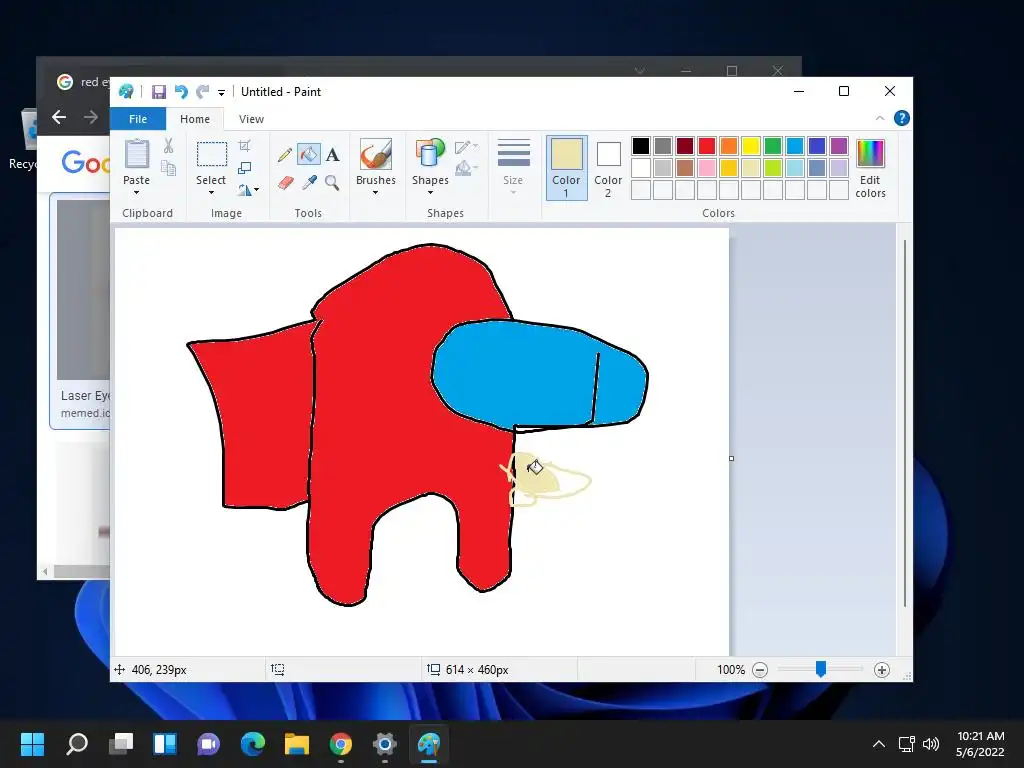Click the 100% zoom level text
This screenshot has height=768, width=1024.
[x=731, y=669]
